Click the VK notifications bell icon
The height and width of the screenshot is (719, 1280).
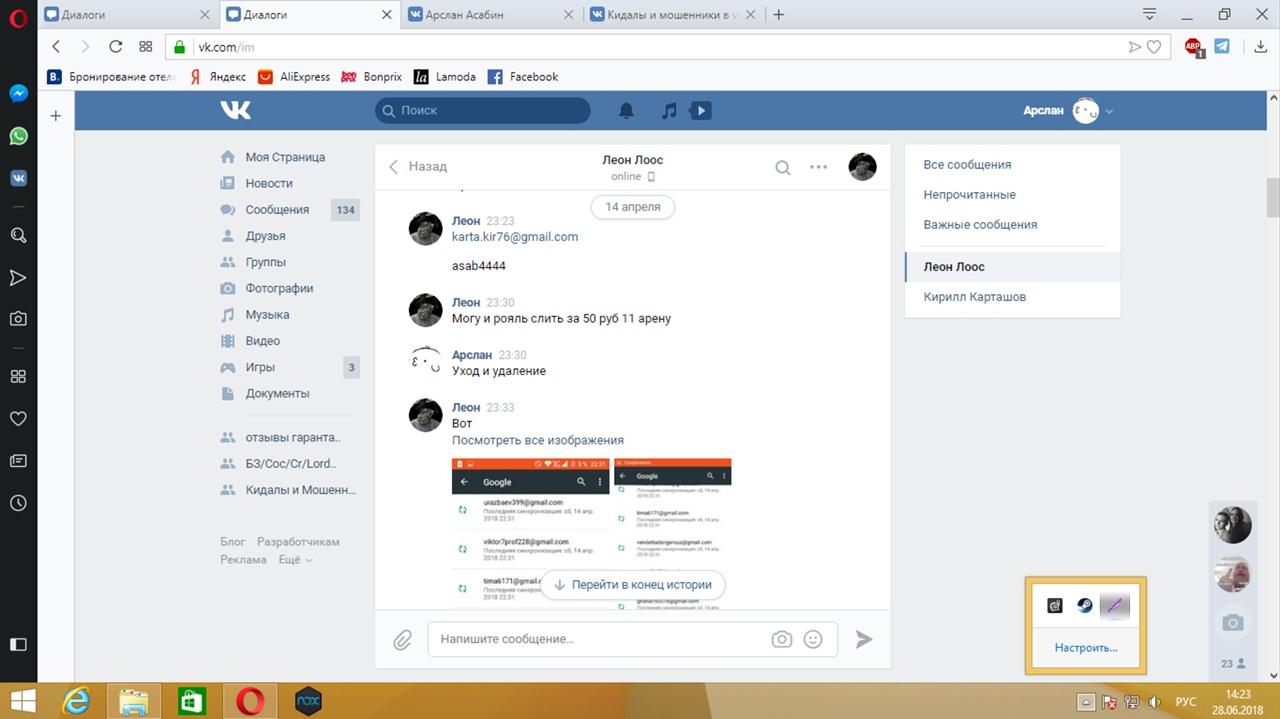click(x=626, y=111)
